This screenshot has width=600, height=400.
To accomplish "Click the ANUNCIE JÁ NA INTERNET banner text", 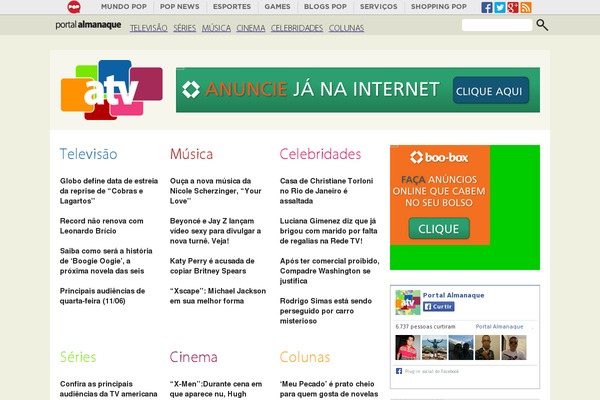I will 322,90.
